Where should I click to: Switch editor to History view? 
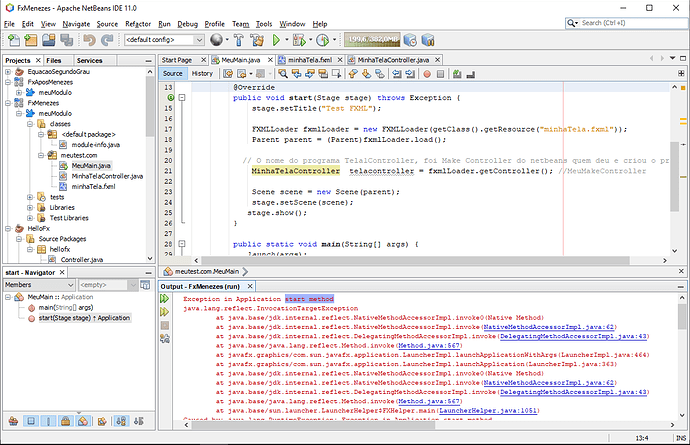pyautogui.click(x=202, y=74)
